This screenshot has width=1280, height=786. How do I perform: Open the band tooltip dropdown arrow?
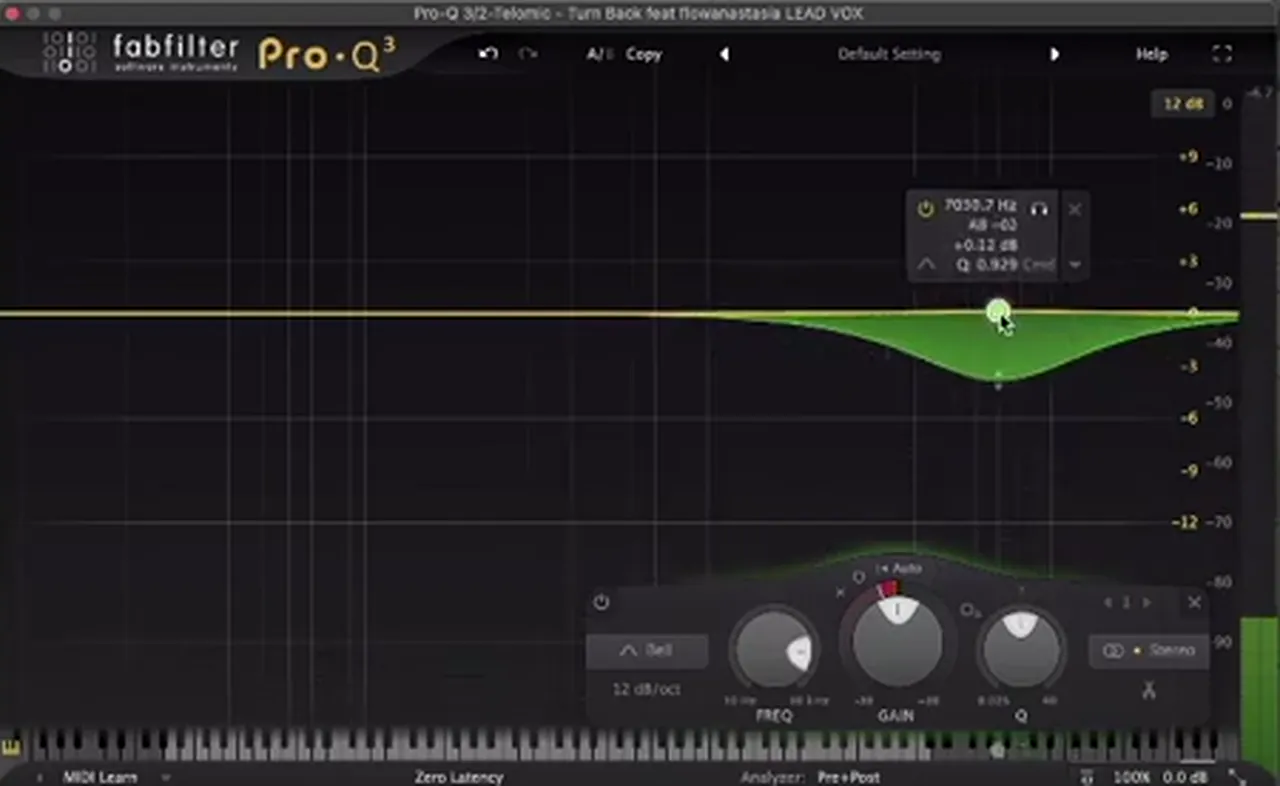point(1075,265)
